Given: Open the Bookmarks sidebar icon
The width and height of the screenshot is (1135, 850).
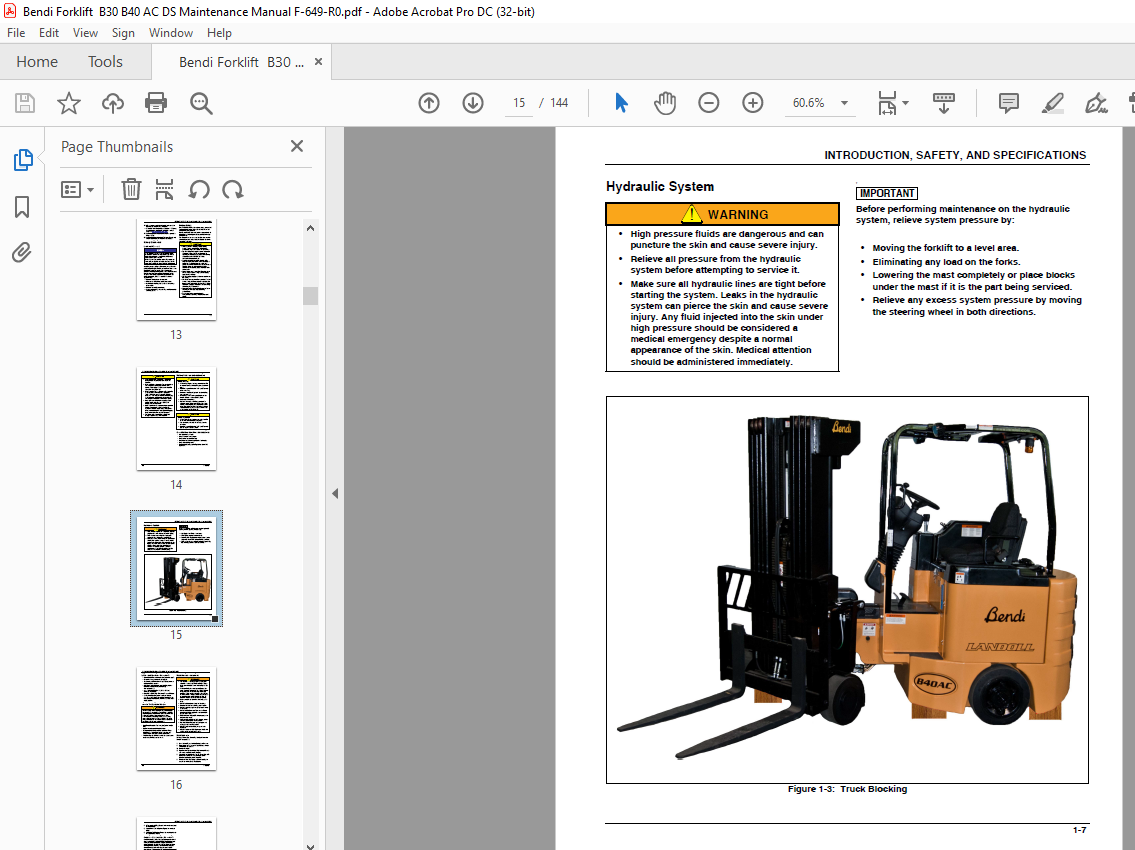Looking at the screenshot, I should (22, 207).
